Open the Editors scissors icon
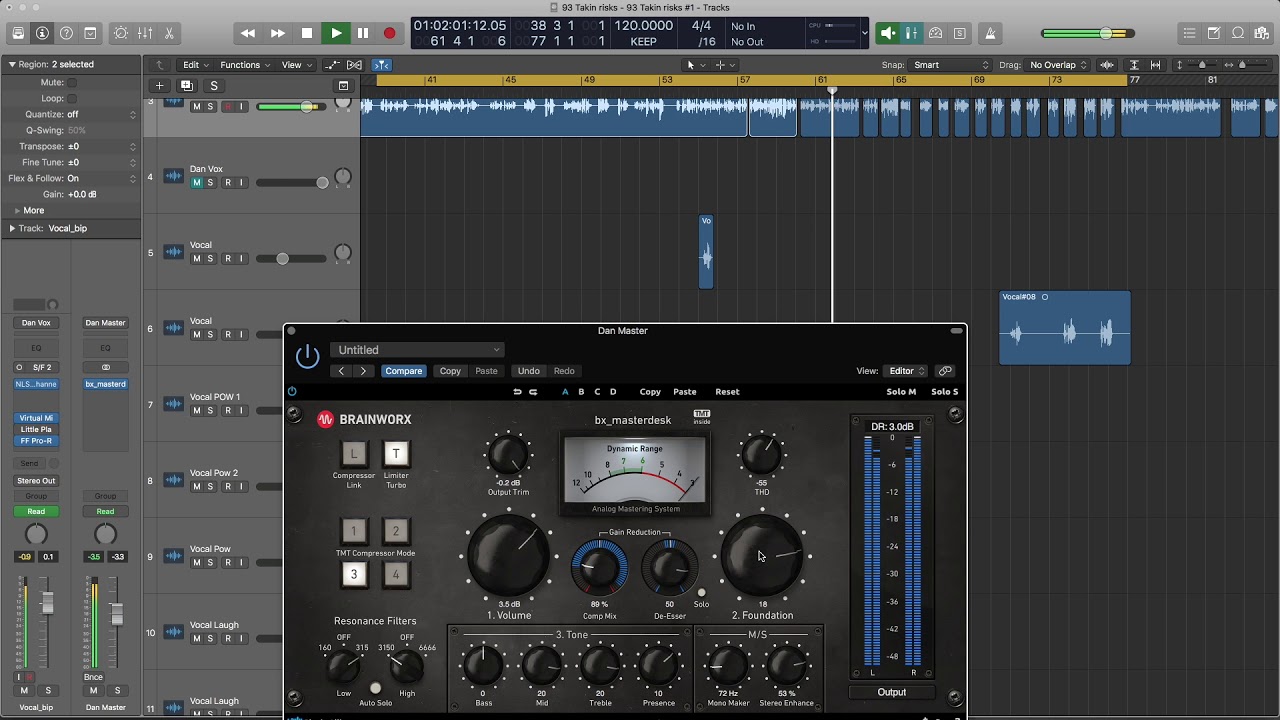1280x720 pixels. coord(169,33)
